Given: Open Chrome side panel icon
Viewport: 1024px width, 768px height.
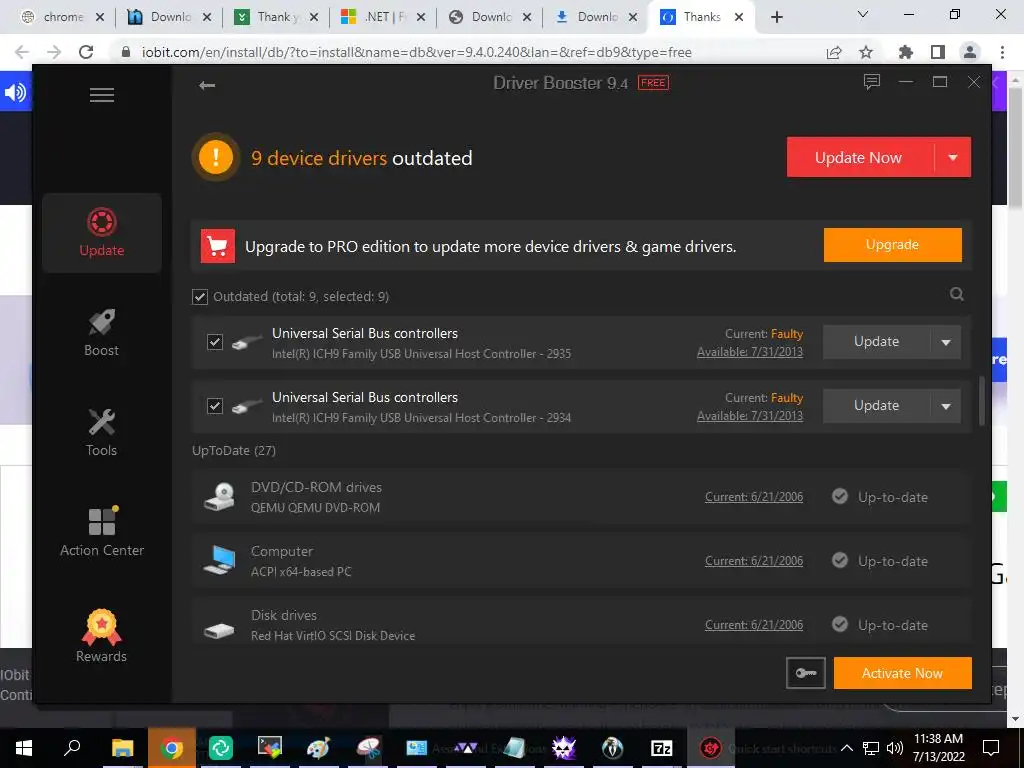Looking at the screenshot, I should pyautogui.click(x=938, y=52).
